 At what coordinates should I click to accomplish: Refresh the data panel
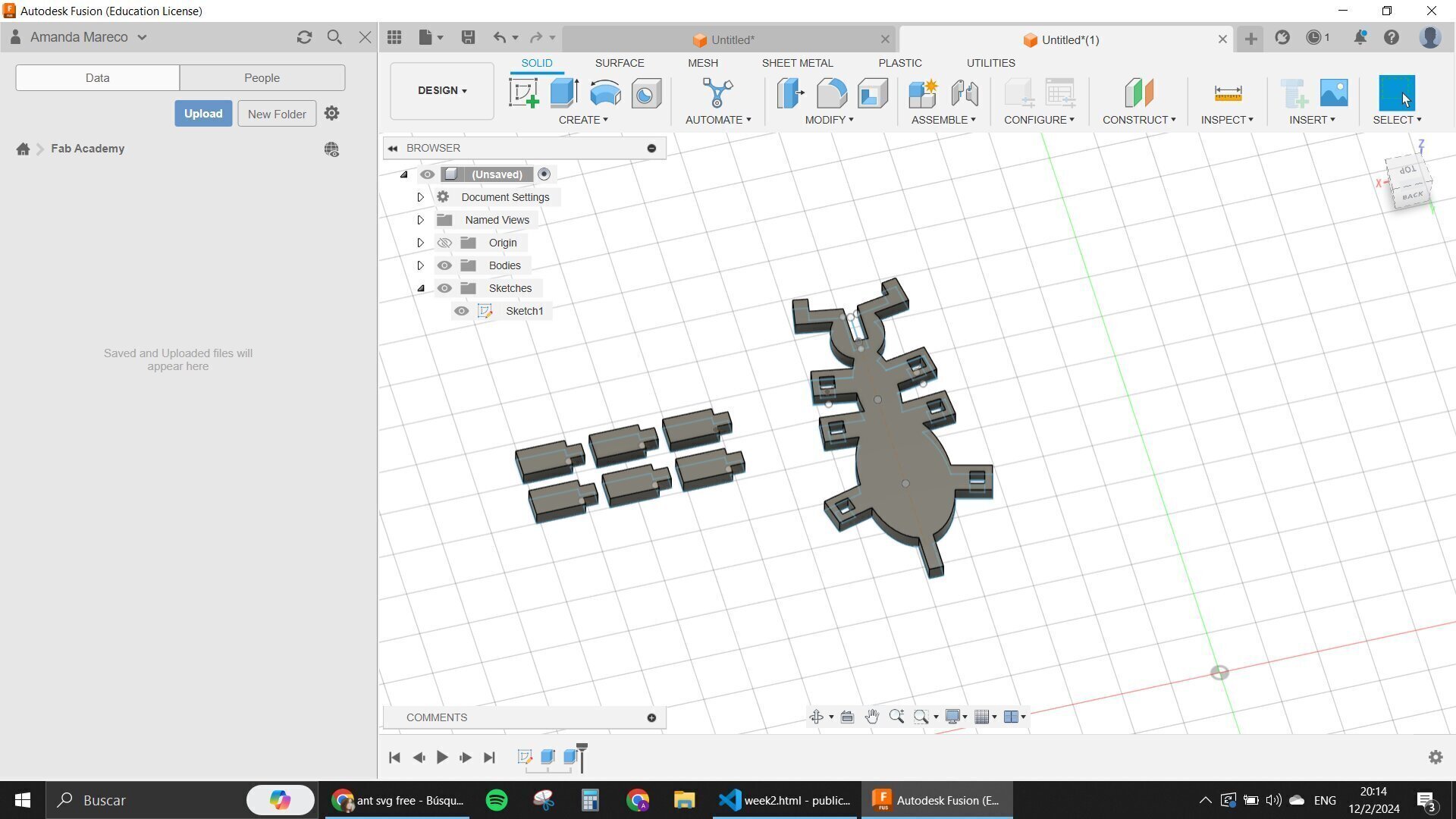[x=304, y=37]
